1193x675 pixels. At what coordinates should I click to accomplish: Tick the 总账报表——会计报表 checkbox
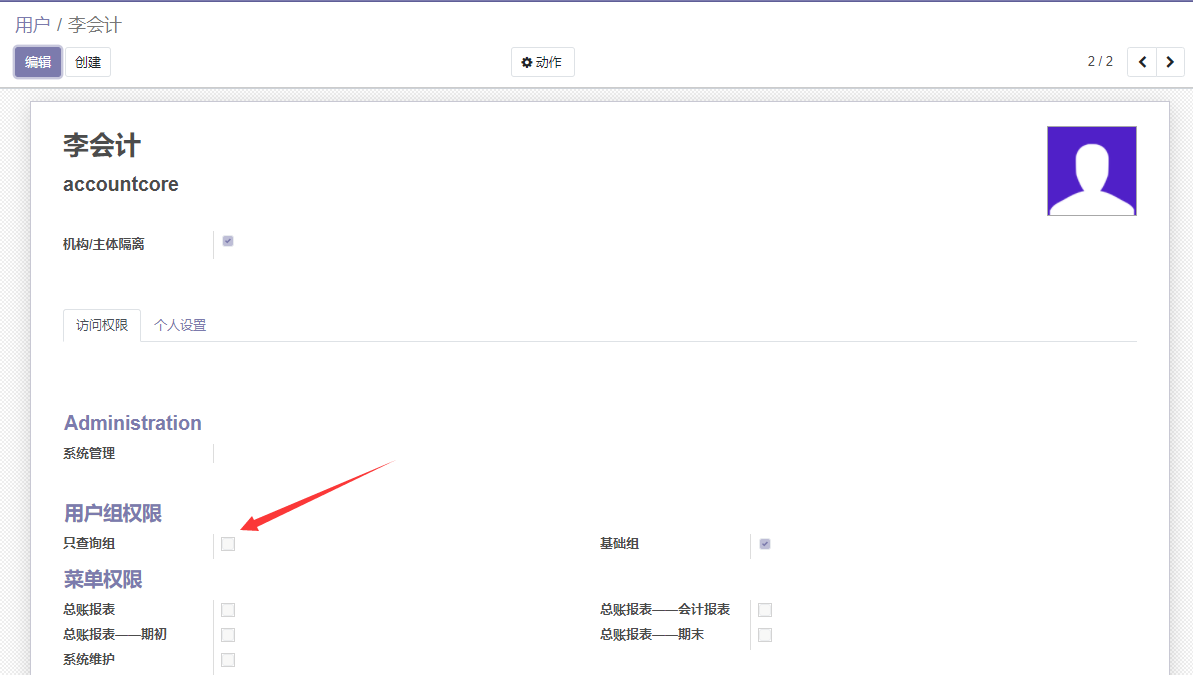tap(765, 610)
